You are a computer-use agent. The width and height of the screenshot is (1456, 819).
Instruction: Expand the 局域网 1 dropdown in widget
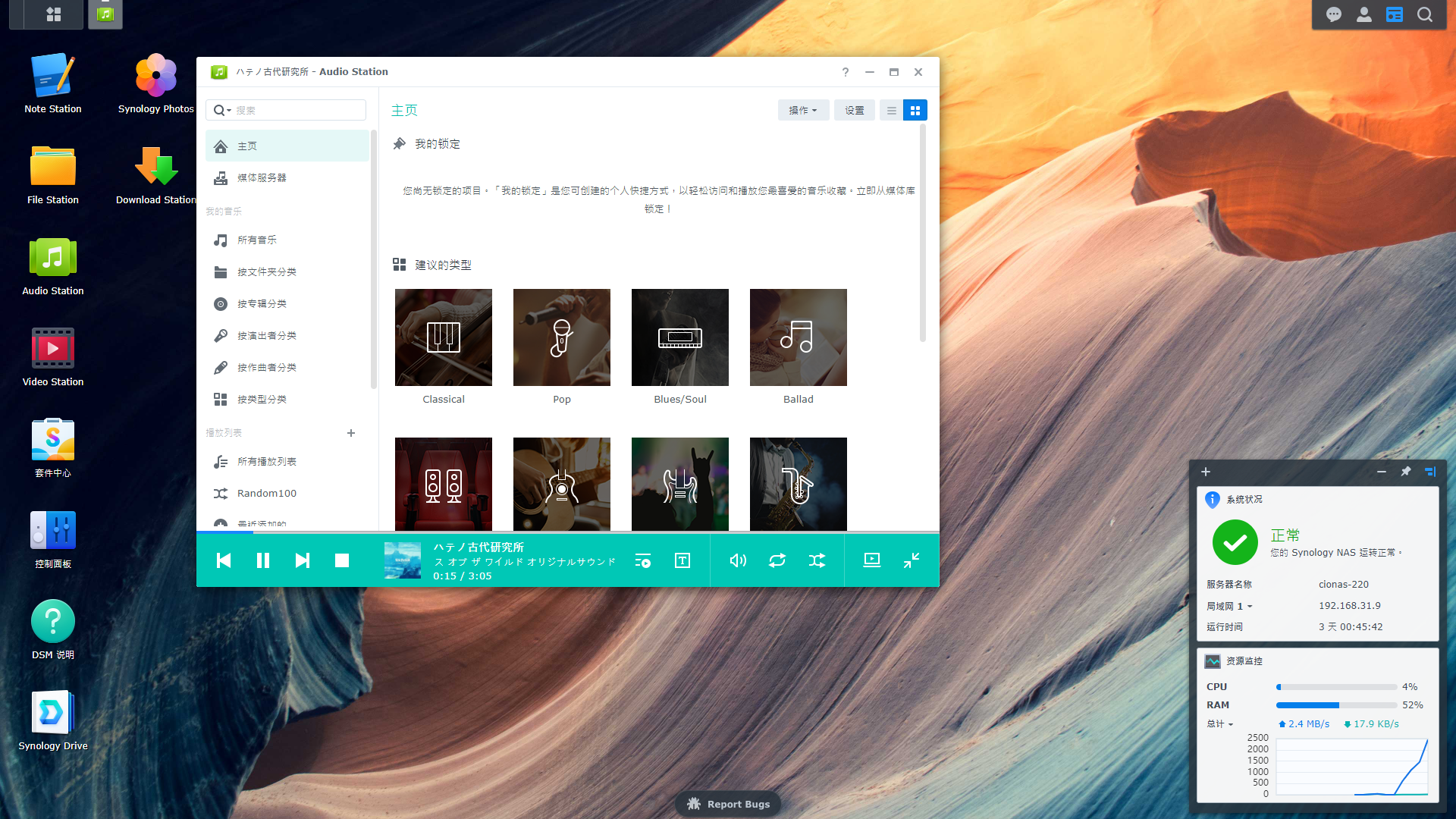[1250, 607]
